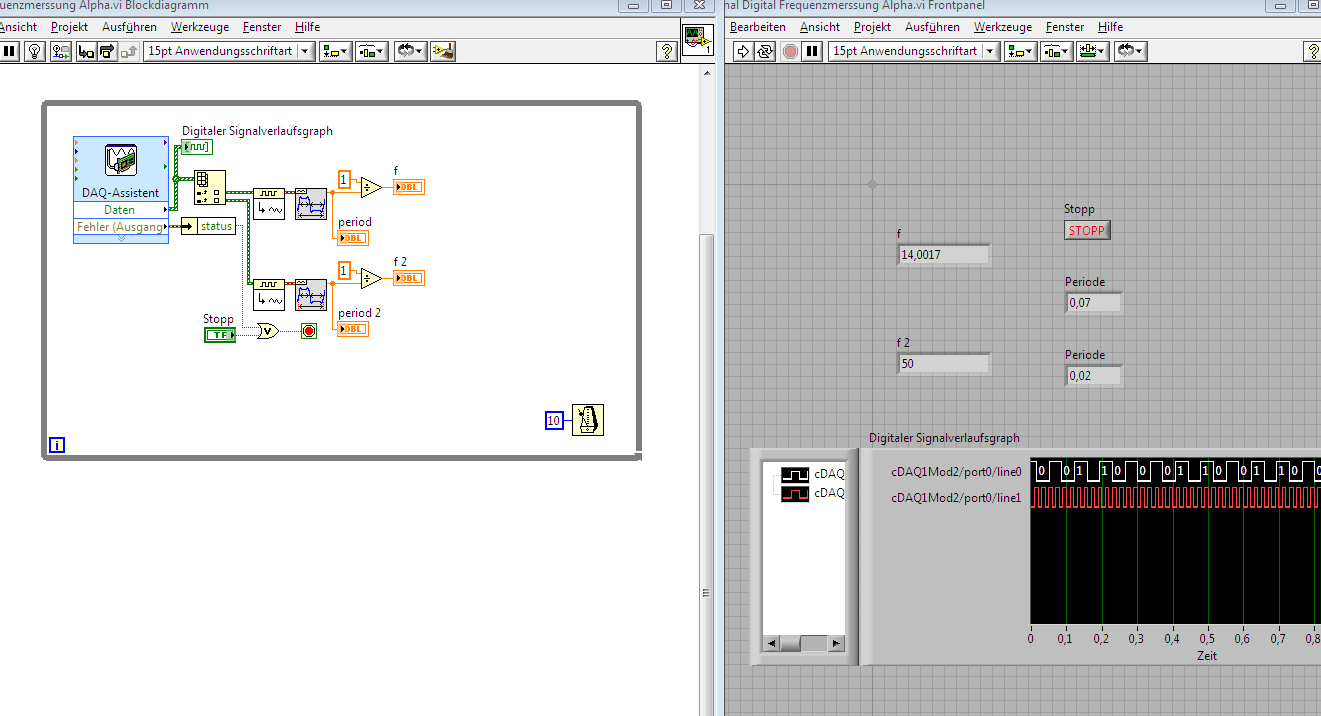Click the period DBL indicator terminal

353,238
